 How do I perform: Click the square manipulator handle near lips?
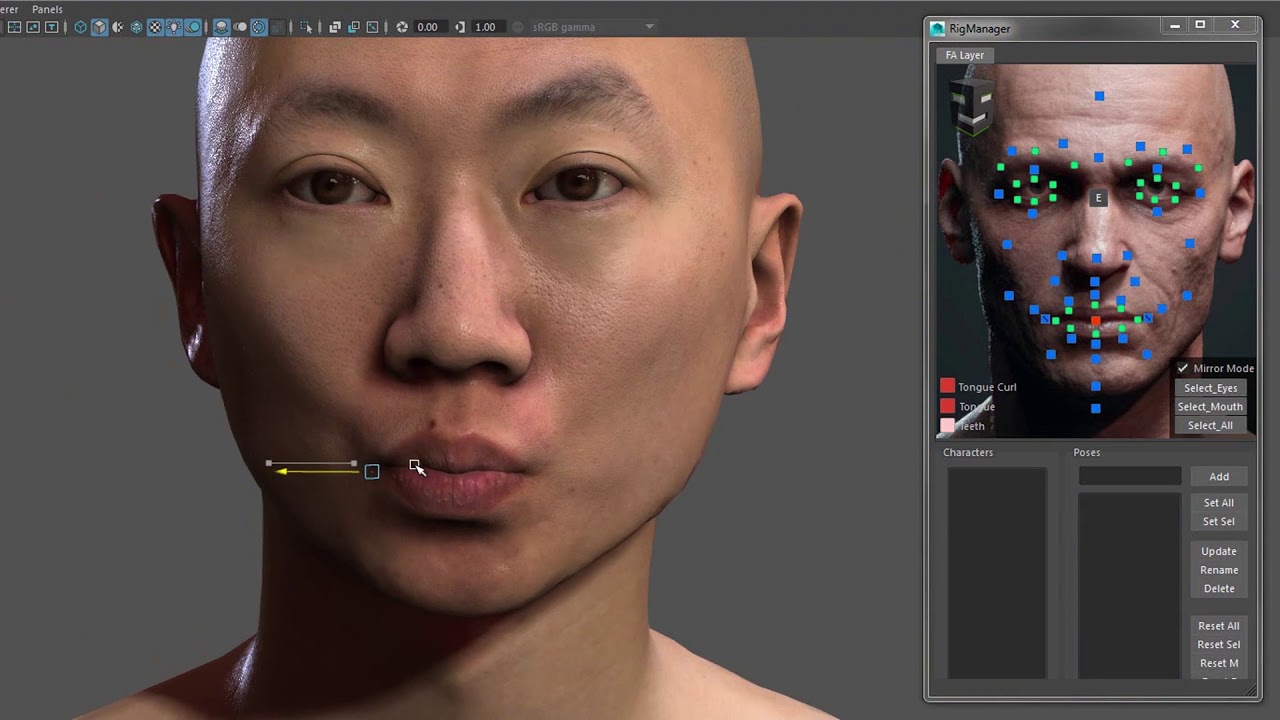pyautogui.click(x=372, y=471)
